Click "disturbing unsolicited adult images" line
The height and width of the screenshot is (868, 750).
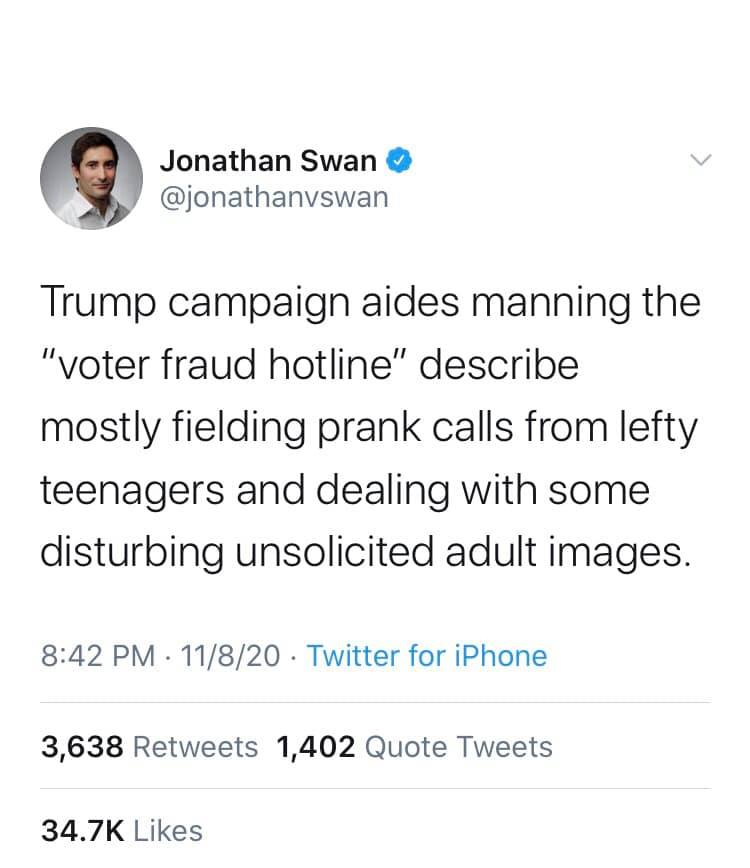(365, 553)
